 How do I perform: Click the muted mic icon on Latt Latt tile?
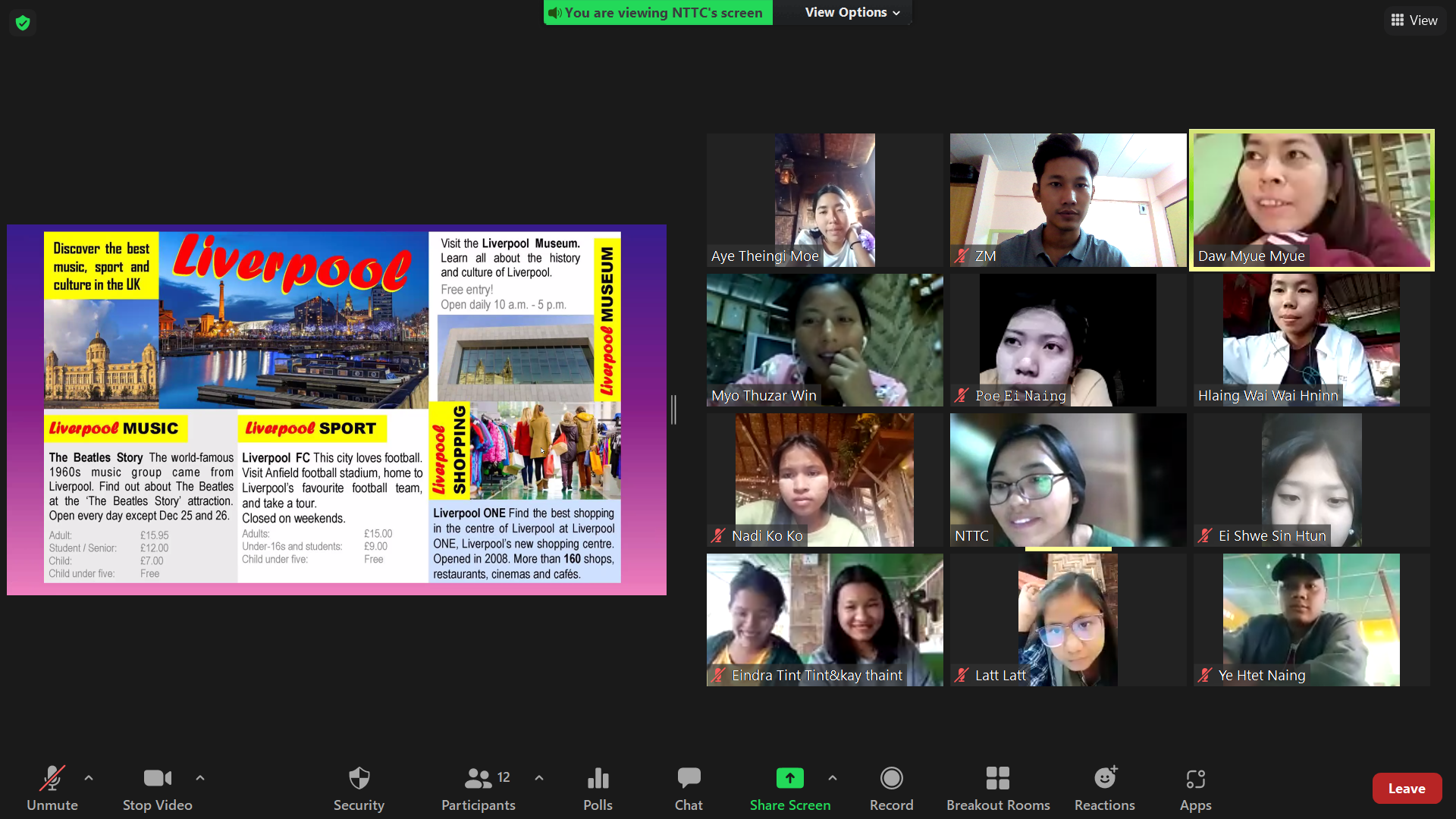click(x=962, y=676)
